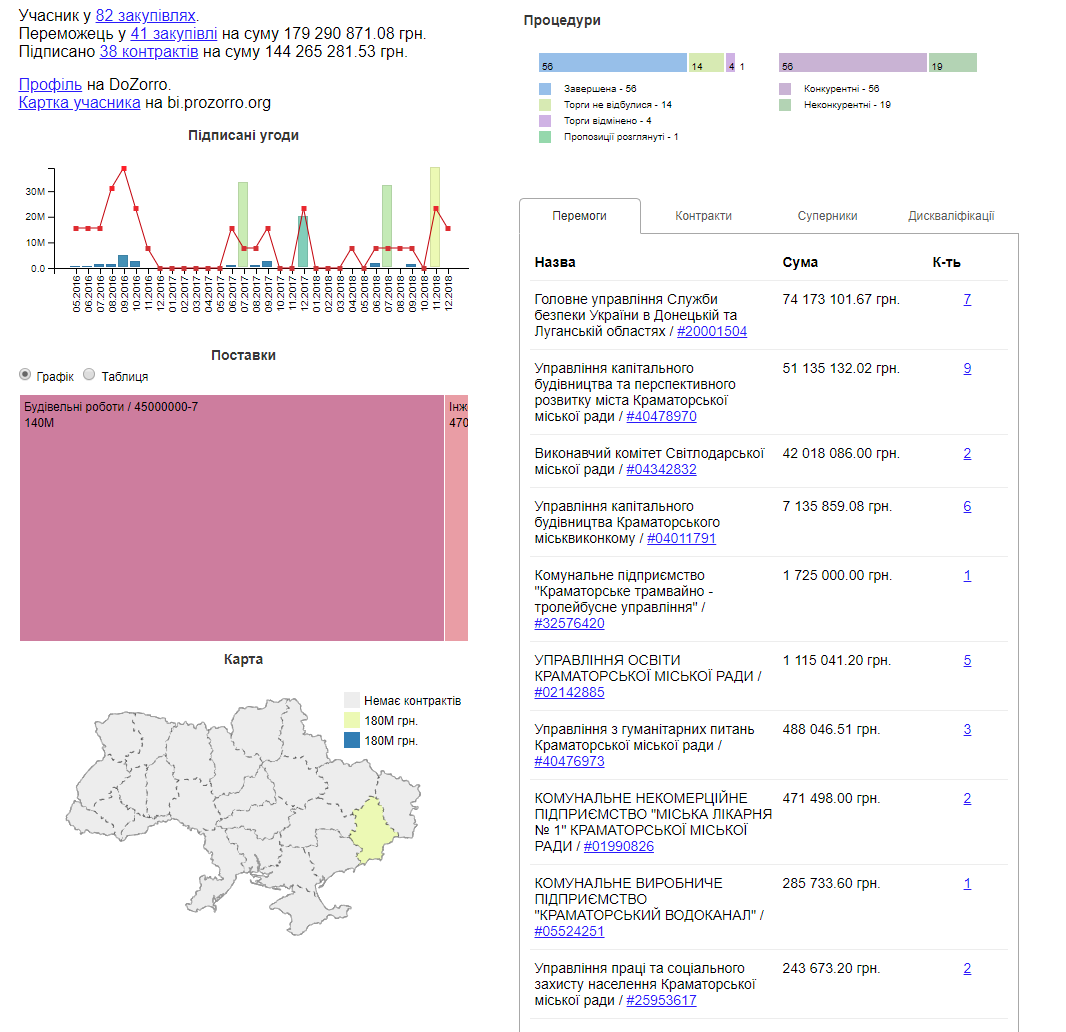Click count 9 for Краматорської міської ради
The image size is (1066, 1032).
pos(966,368)
